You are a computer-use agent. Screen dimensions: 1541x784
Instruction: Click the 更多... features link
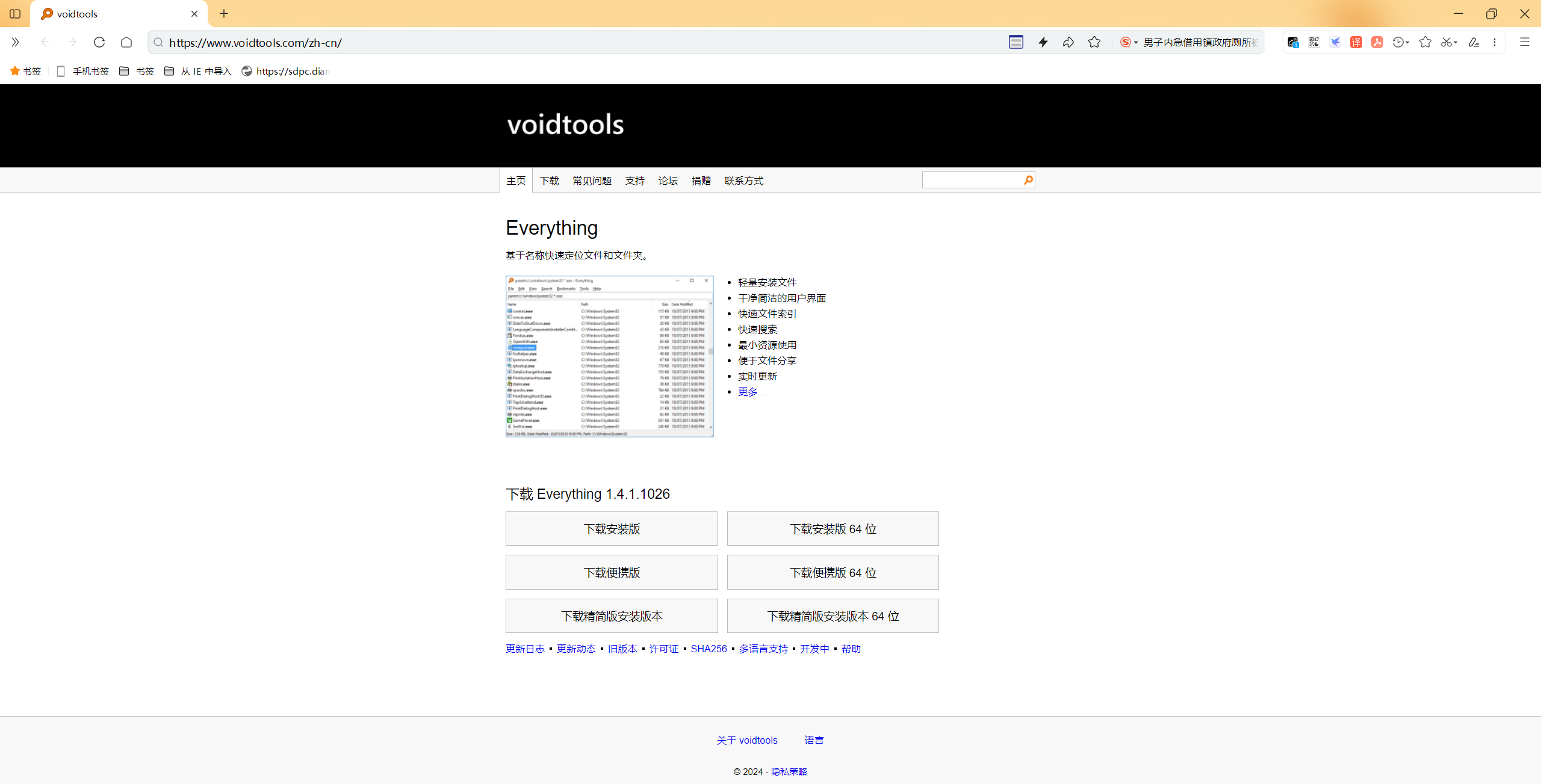[751, 392]
